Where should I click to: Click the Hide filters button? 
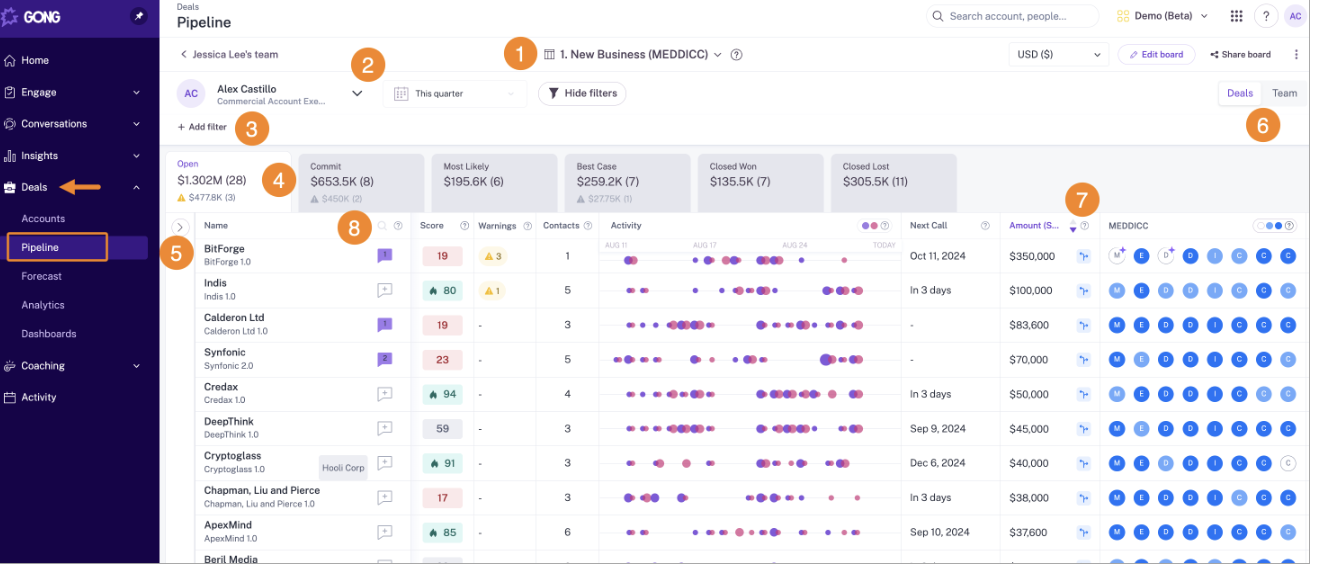click(582, 93)
